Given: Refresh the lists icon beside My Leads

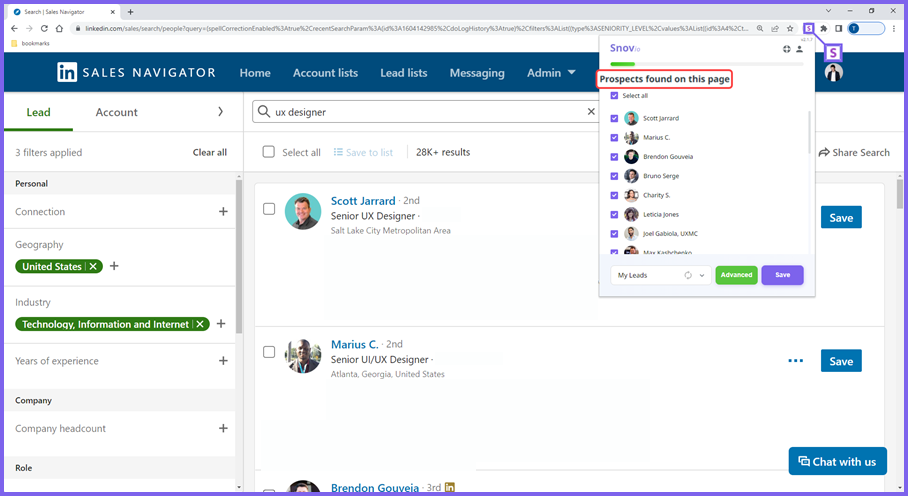Looking at the screenshot, I should click(688, 275).
